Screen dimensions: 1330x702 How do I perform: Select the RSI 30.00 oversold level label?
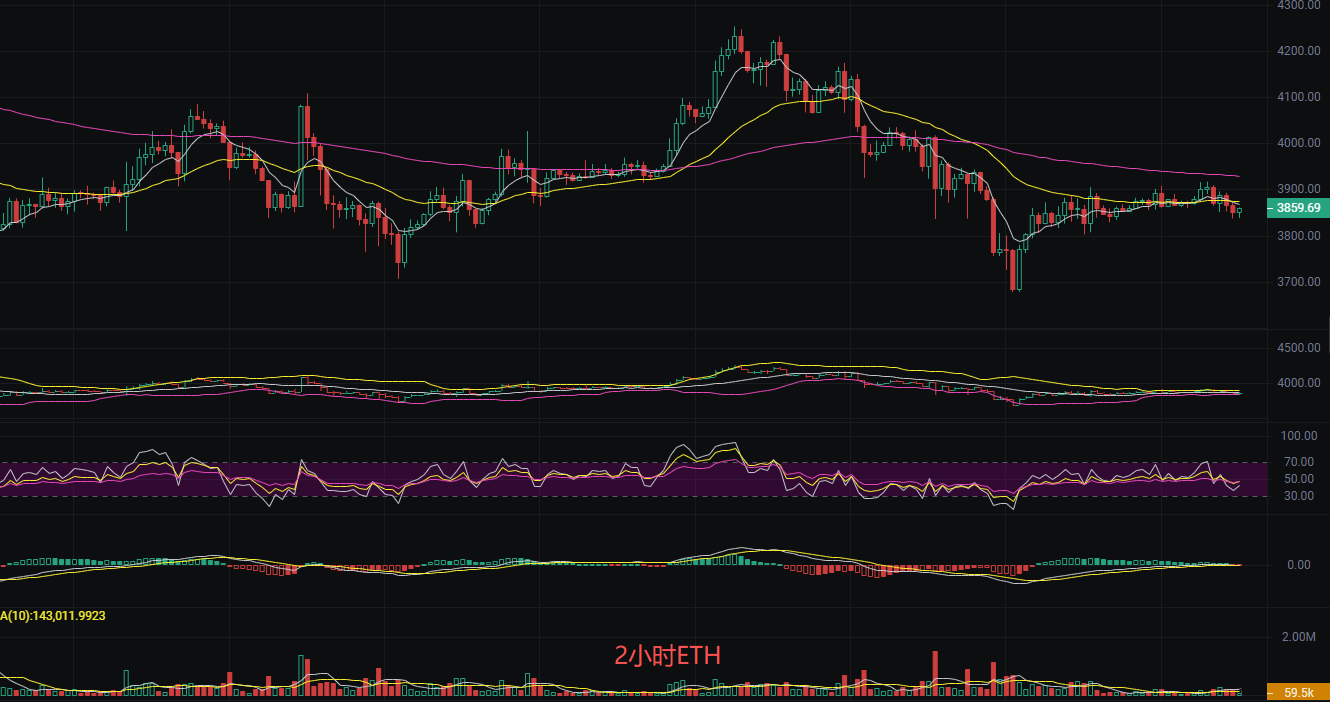click(x=1298, y=496)
